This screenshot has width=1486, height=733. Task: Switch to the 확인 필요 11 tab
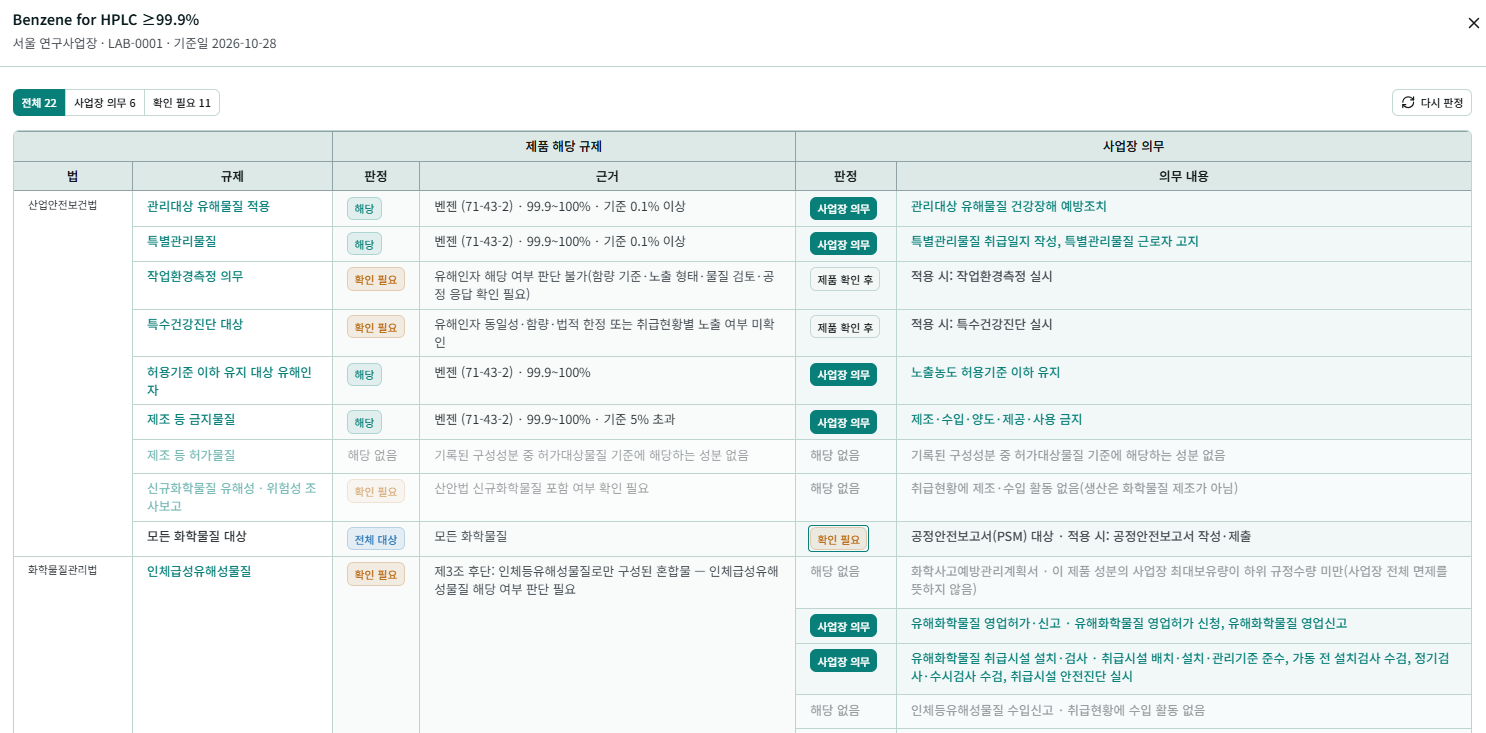(x=182, y=103)
